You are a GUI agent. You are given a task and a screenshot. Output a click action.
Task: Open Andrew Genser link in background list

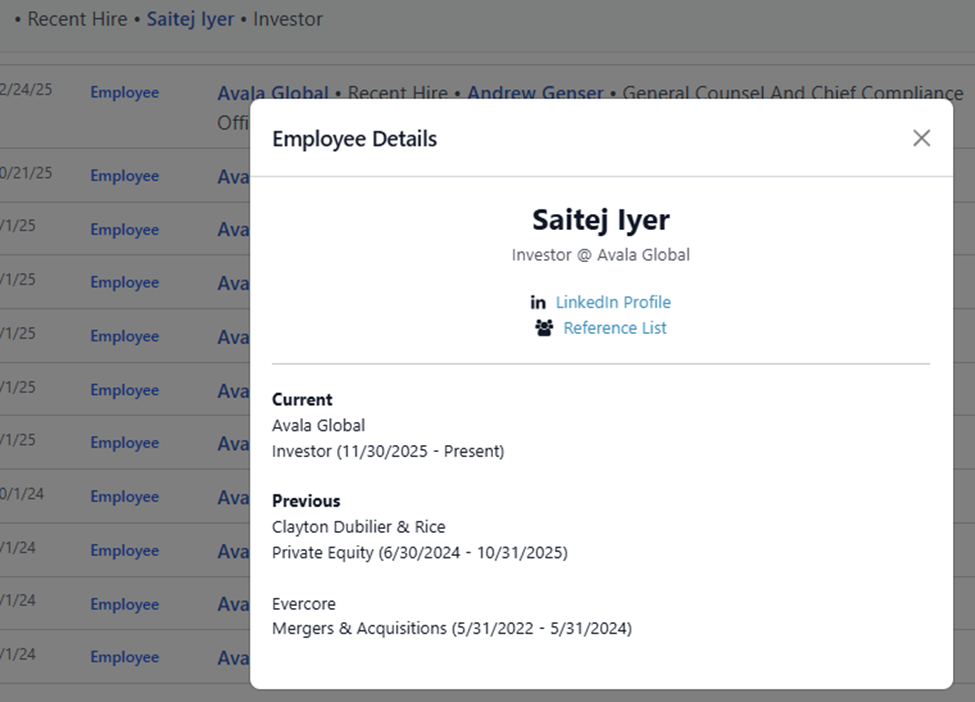coord(535,93)
